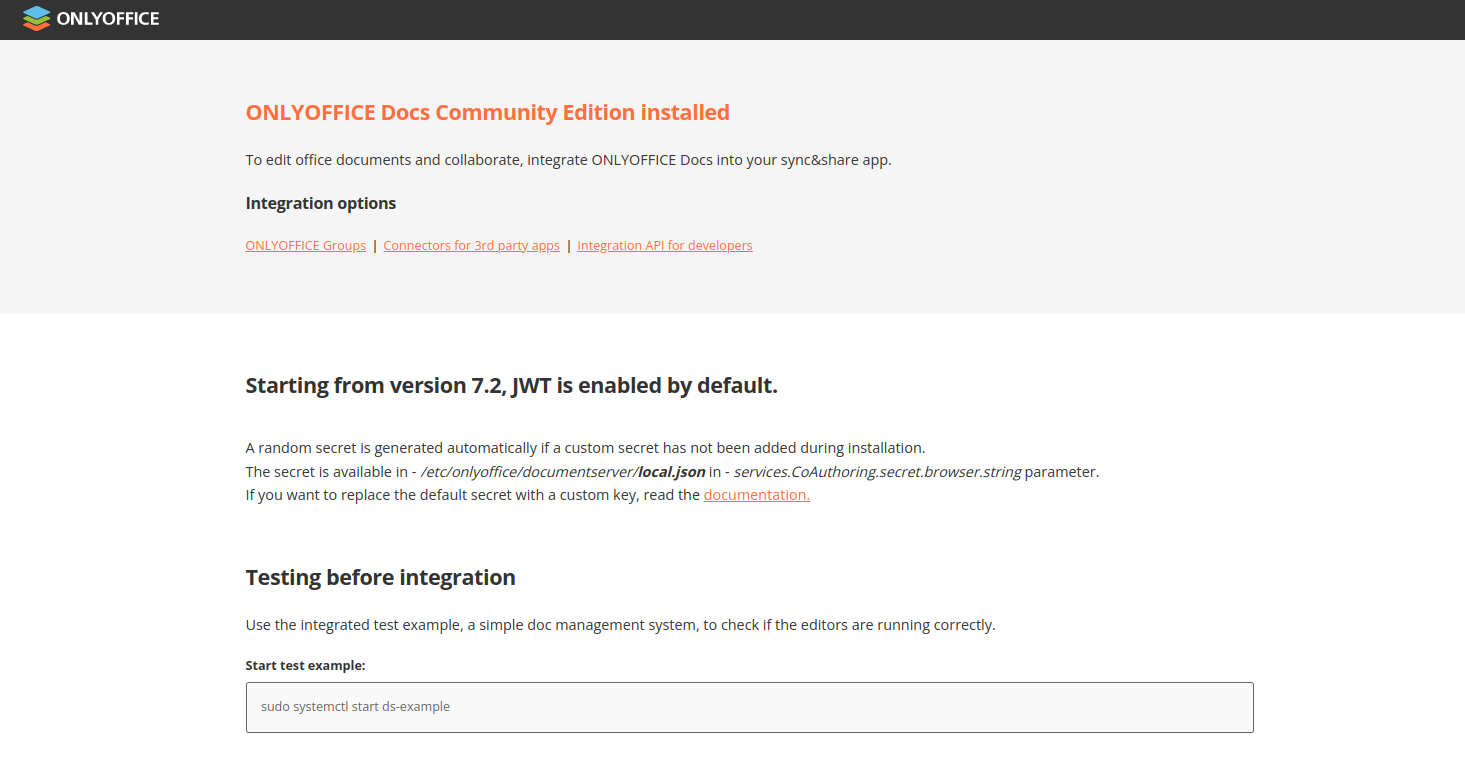The height and width of the screenshot is (765, 1465).
Task: Click the Integration options subheading
Action: 320,203
